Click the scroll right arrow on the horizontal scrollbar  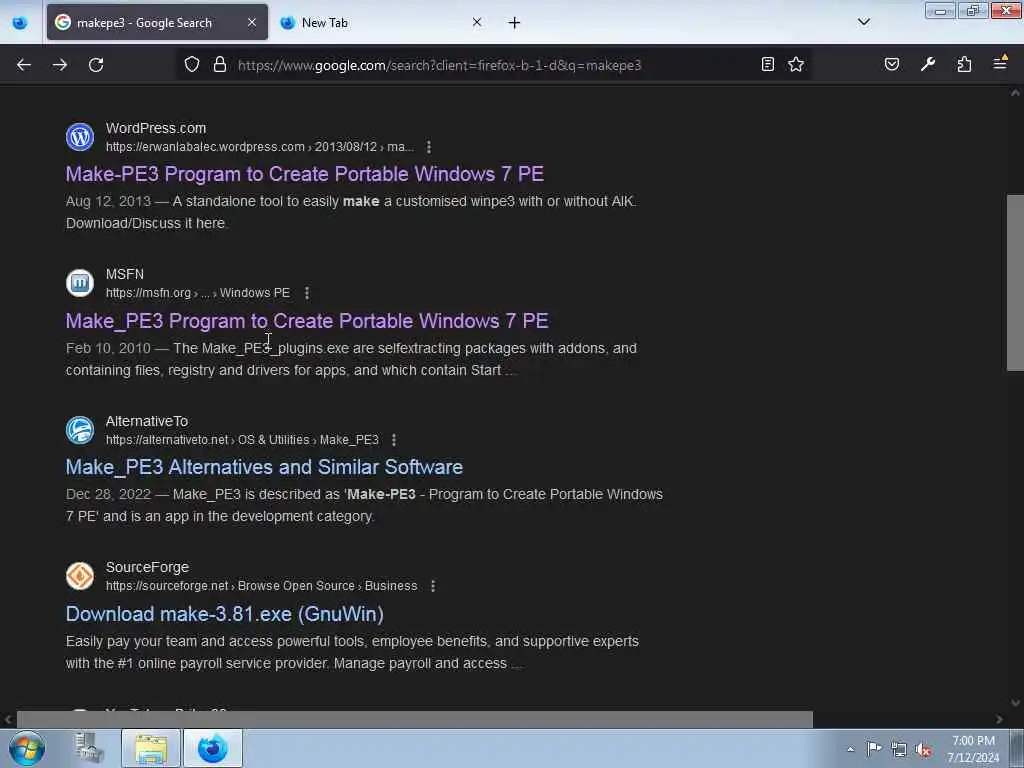click(x=999, y=719)
